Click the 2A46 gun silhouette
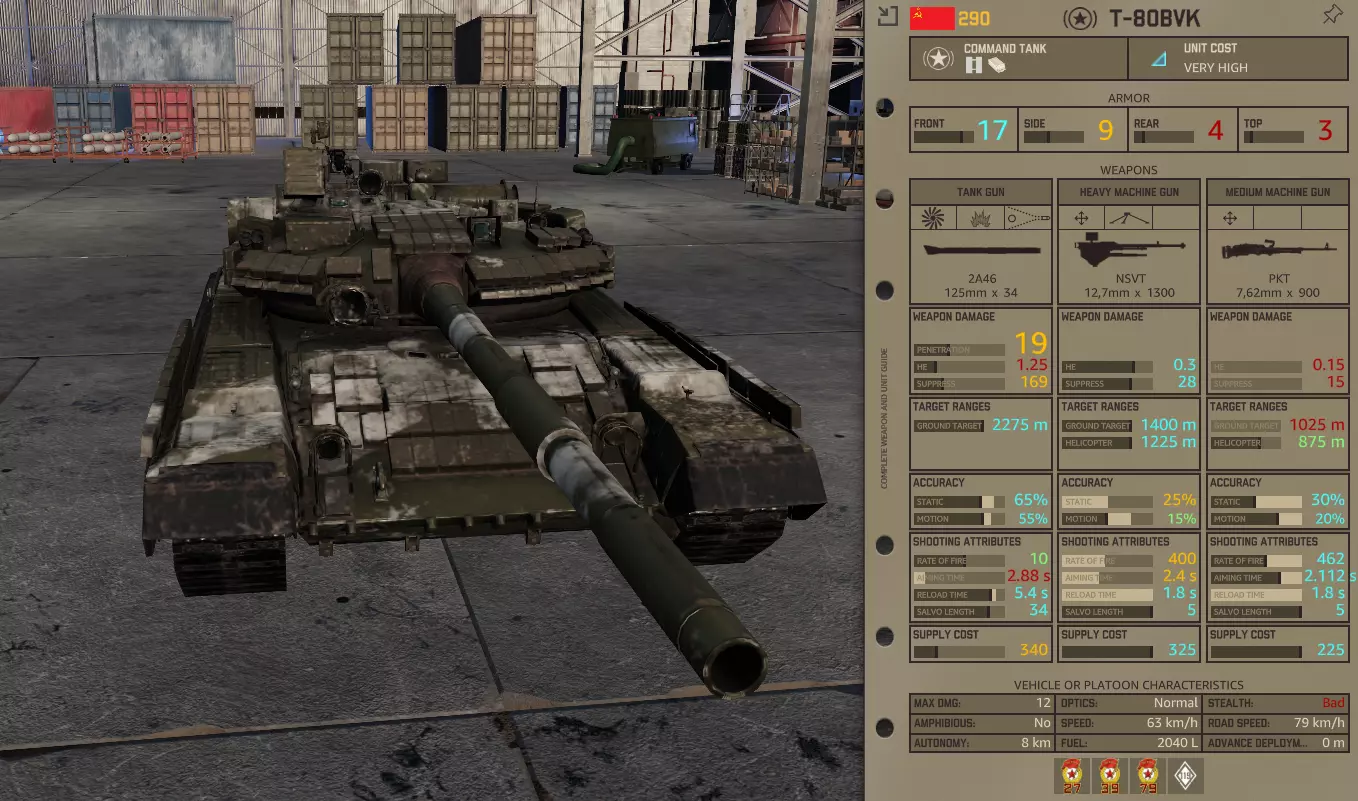1358x801 pixels. point(981,250)
